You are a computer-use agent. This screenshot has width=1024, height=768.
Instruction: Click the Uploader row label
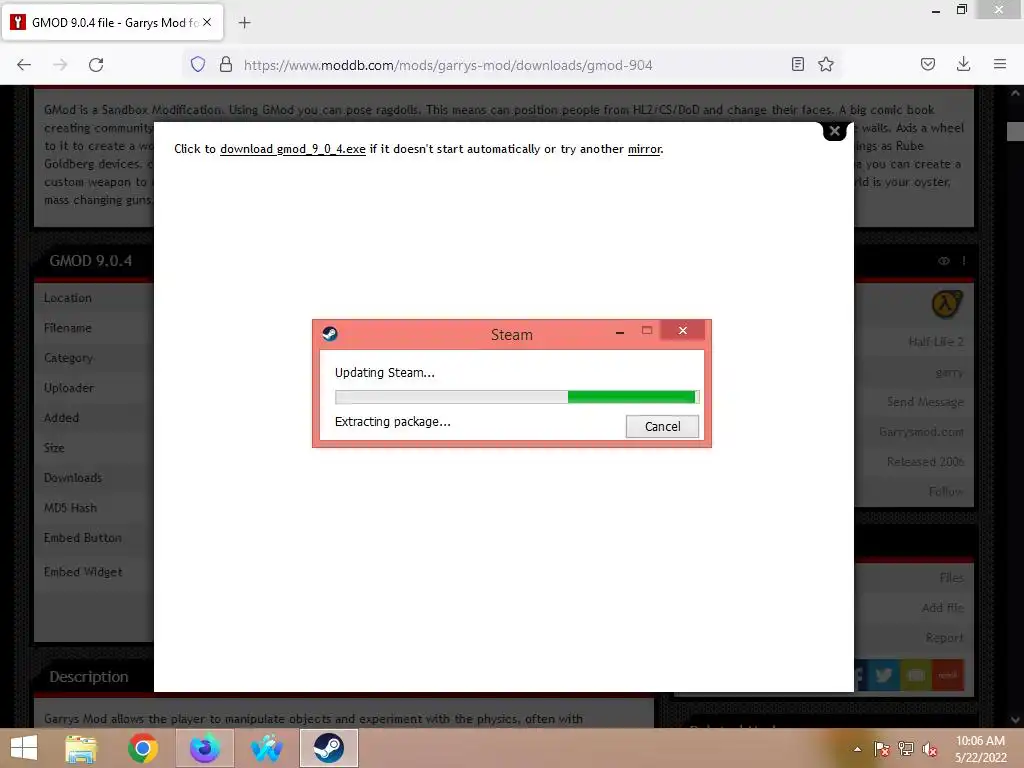pyautogui.click(x=69, y=387)
